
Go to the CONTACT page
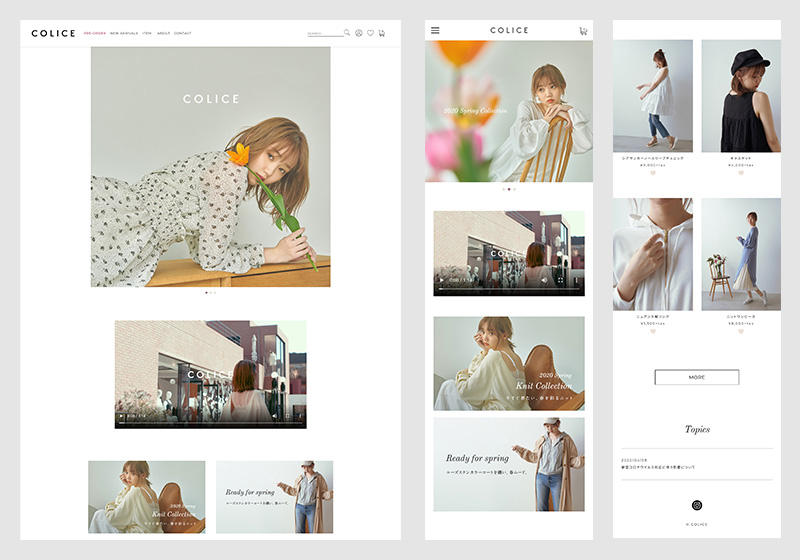pyautogui.click(x=183, y=33)
